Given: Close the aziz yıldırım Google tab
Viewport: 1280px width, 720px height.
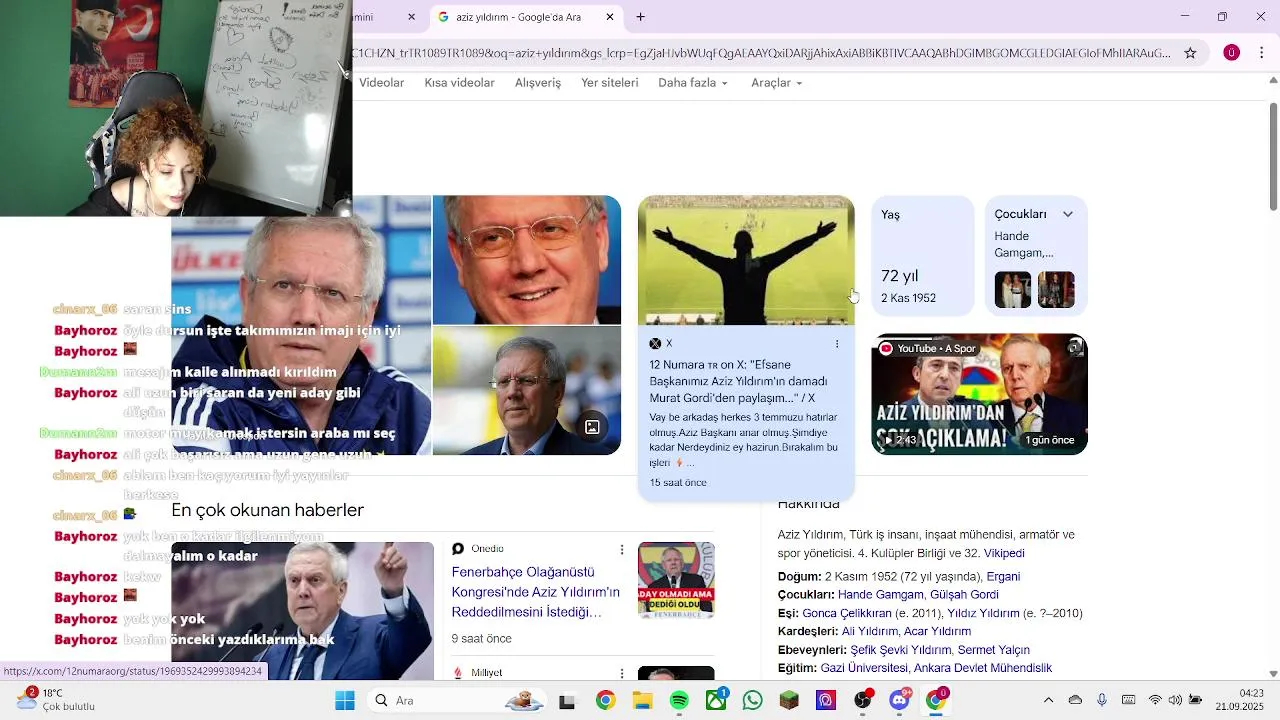Looking at the screenshot, I should click(610, 17).
